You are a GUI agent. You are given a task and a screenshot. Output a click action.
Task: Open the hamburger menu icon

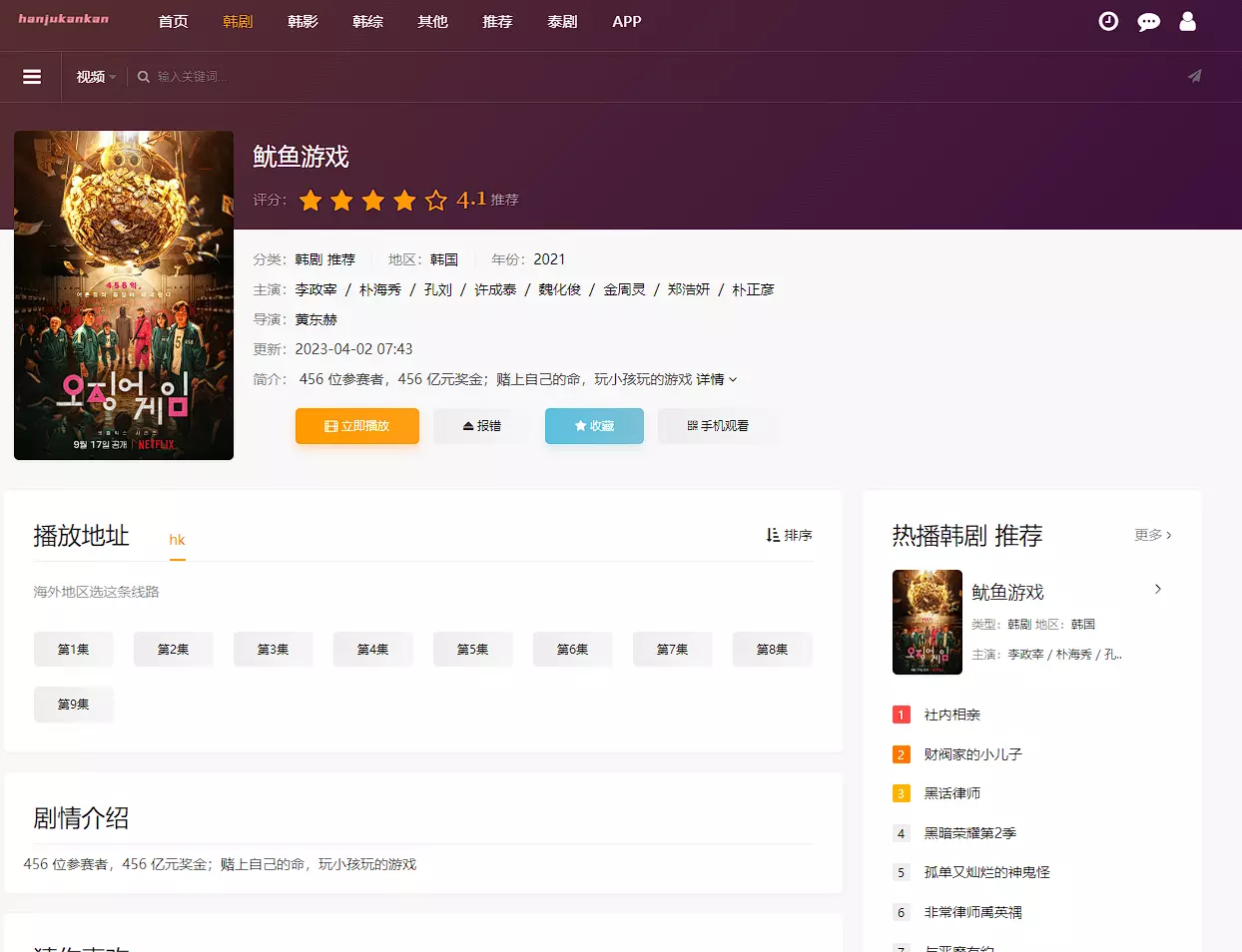(x=32, y=77)
